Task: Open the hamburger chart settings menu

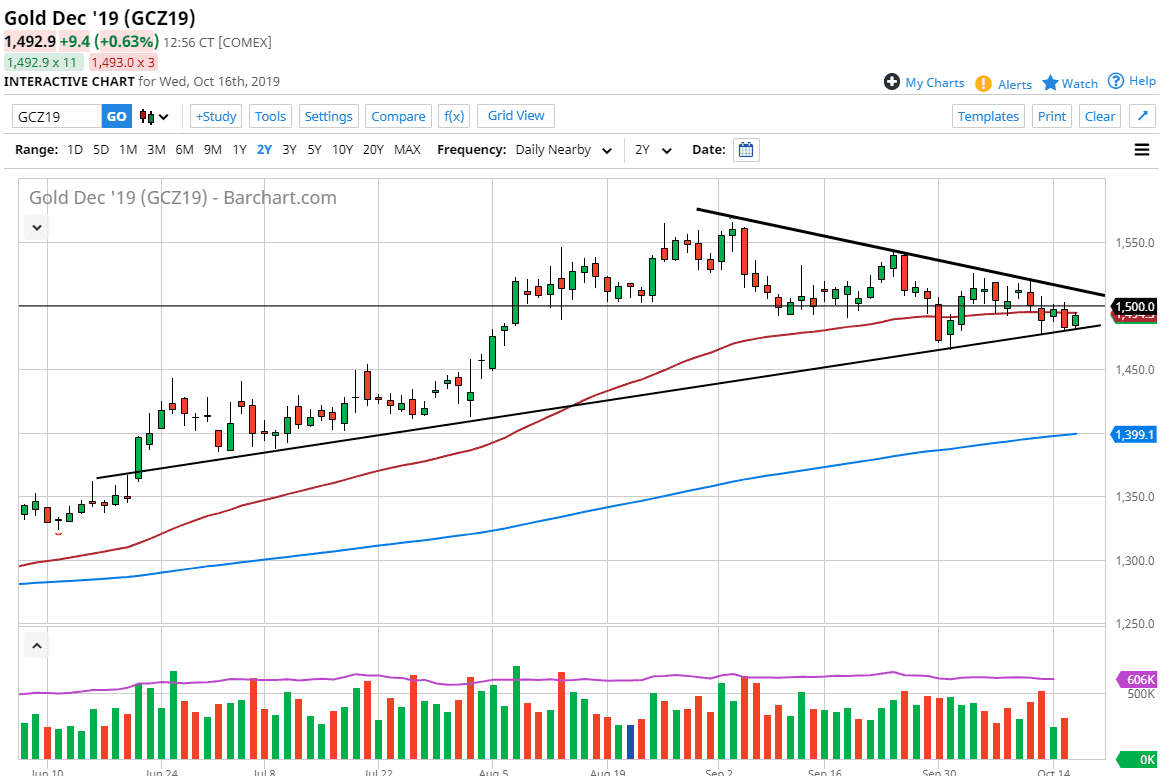Action: (1141, 149)
